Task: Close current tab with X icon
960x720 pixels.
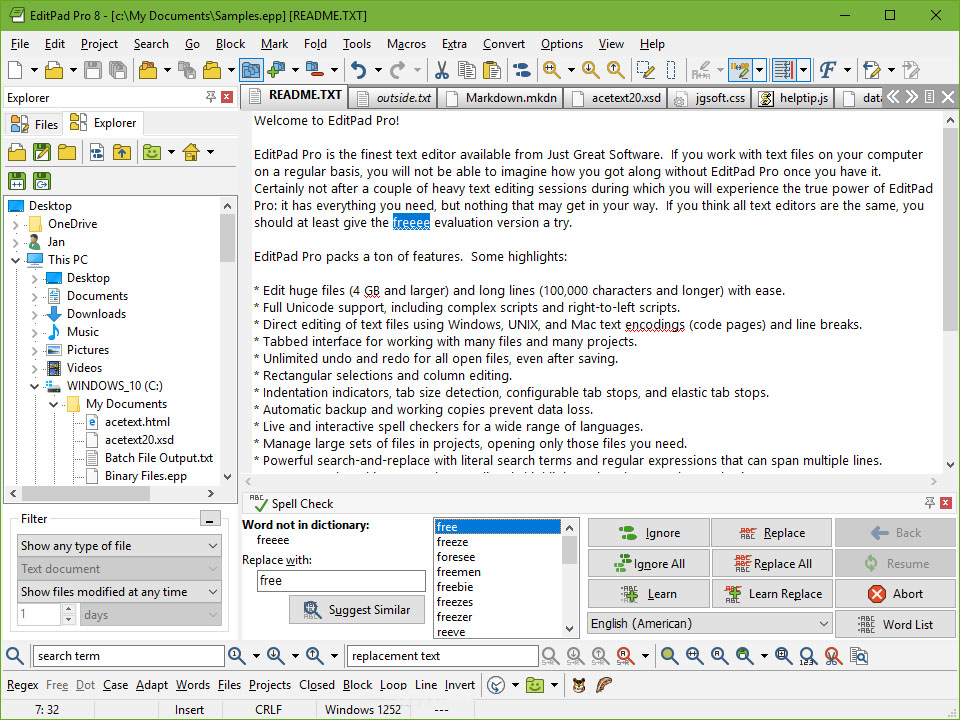Action: coord(948,97)
